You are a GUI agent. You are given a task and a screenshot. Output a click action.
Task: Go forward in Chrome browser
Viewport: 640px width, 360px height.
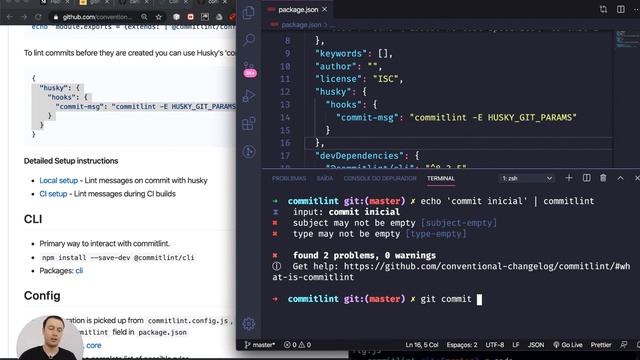coord(24,17)
